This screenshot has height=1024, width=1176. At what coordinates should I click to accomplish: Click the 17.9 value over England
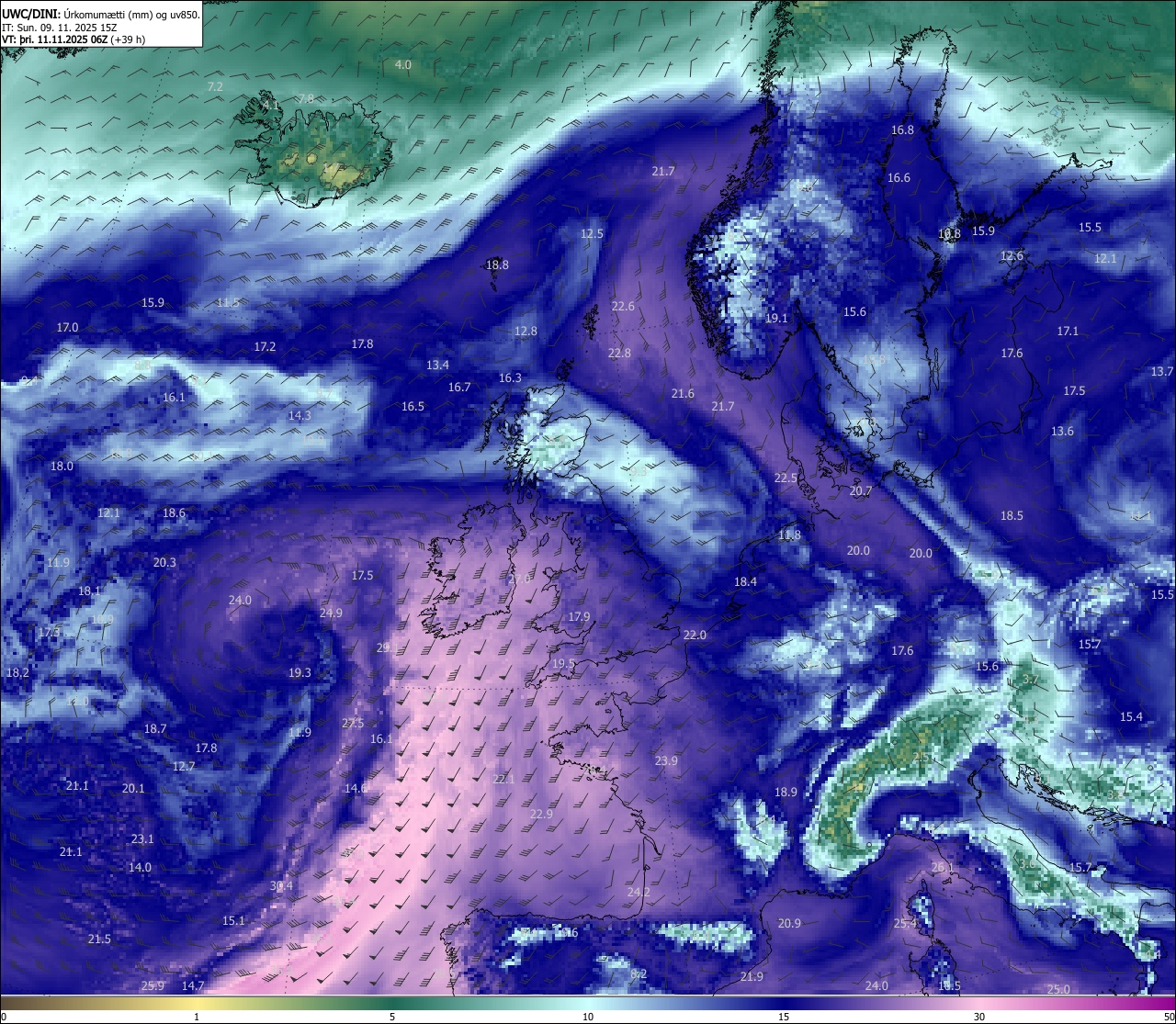tap(579, 617)
